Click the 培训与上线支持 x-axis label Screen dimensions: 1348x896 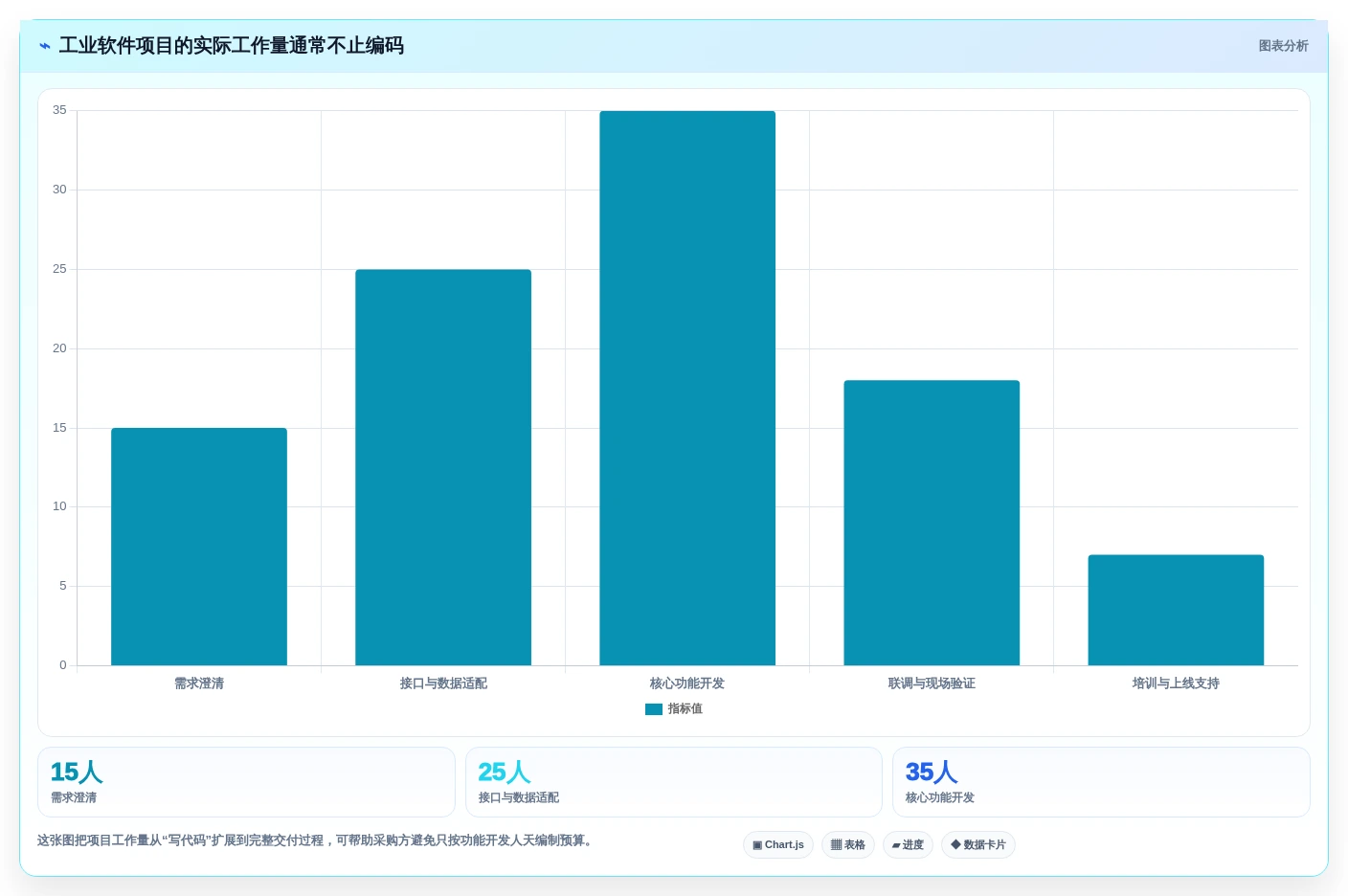click(x=1176, y=683)
